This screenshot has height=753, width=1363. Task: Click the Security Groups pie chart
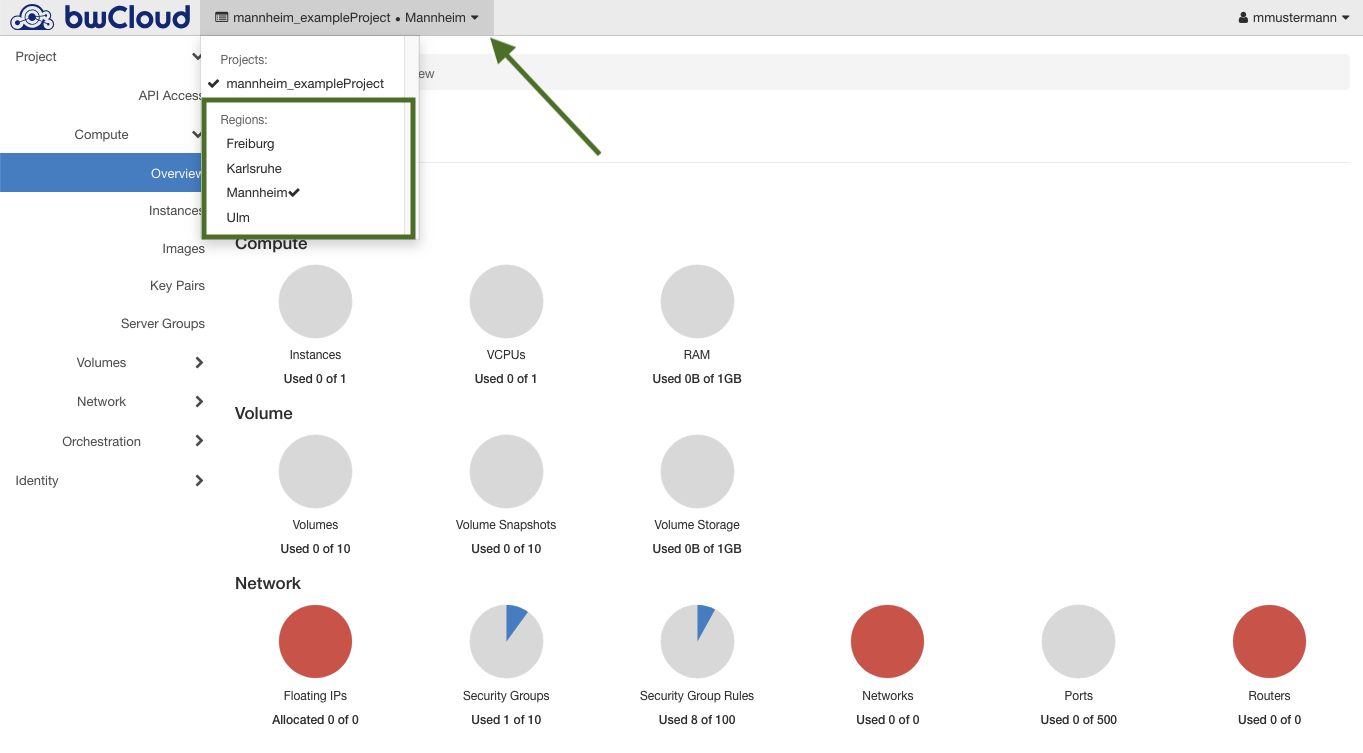pyautogui.click(x=506, y=641)
